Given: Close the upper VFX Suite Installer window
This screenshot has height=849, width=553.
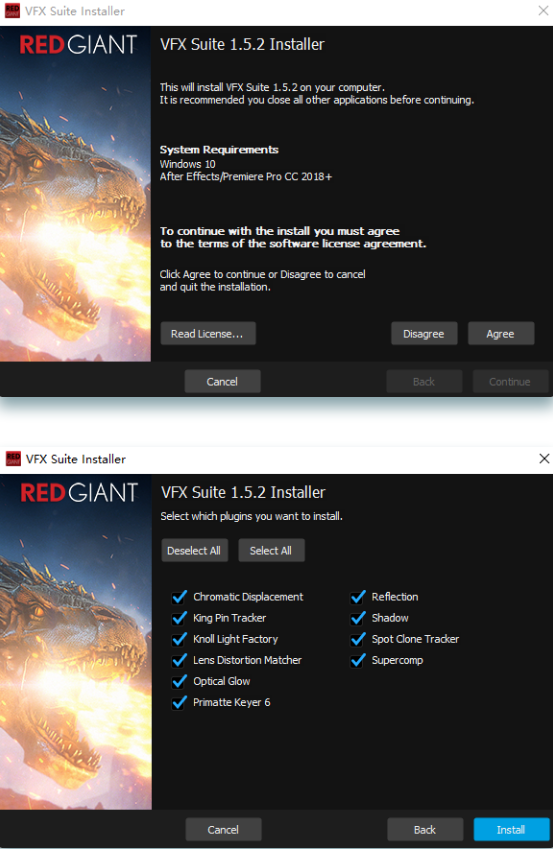Looking at the screenshot, I should click(543, 10).
